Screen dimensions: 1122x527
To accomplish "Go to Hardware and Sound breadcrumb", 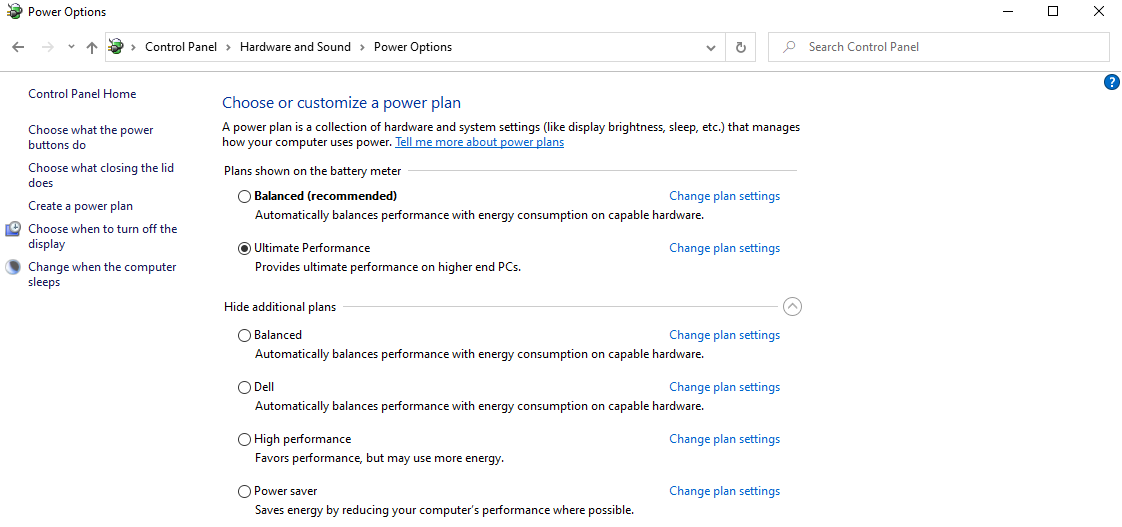I will tap(295, 47).
